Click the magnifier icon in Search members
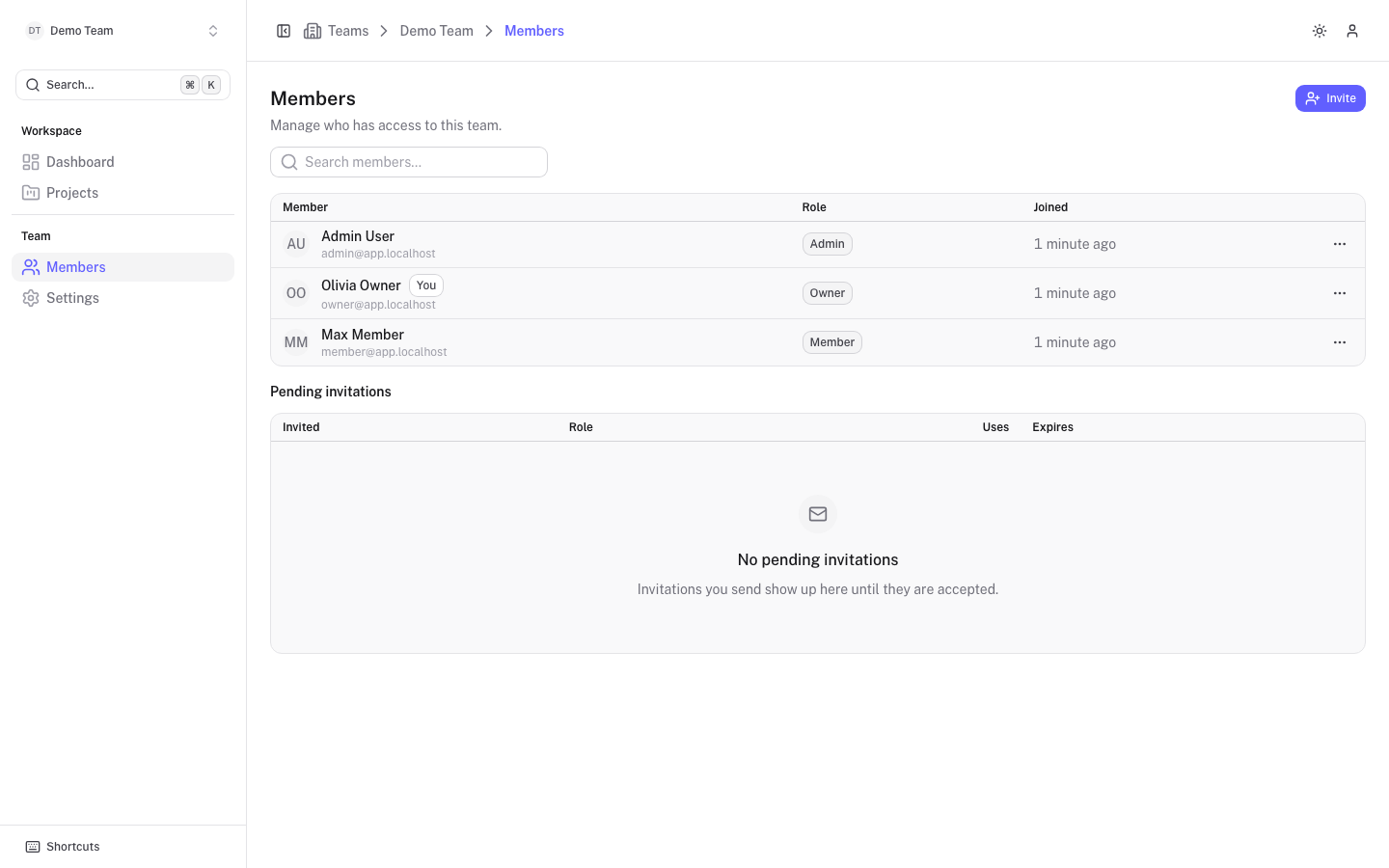This screenshot has height=868, width=1389. [289, 162]
